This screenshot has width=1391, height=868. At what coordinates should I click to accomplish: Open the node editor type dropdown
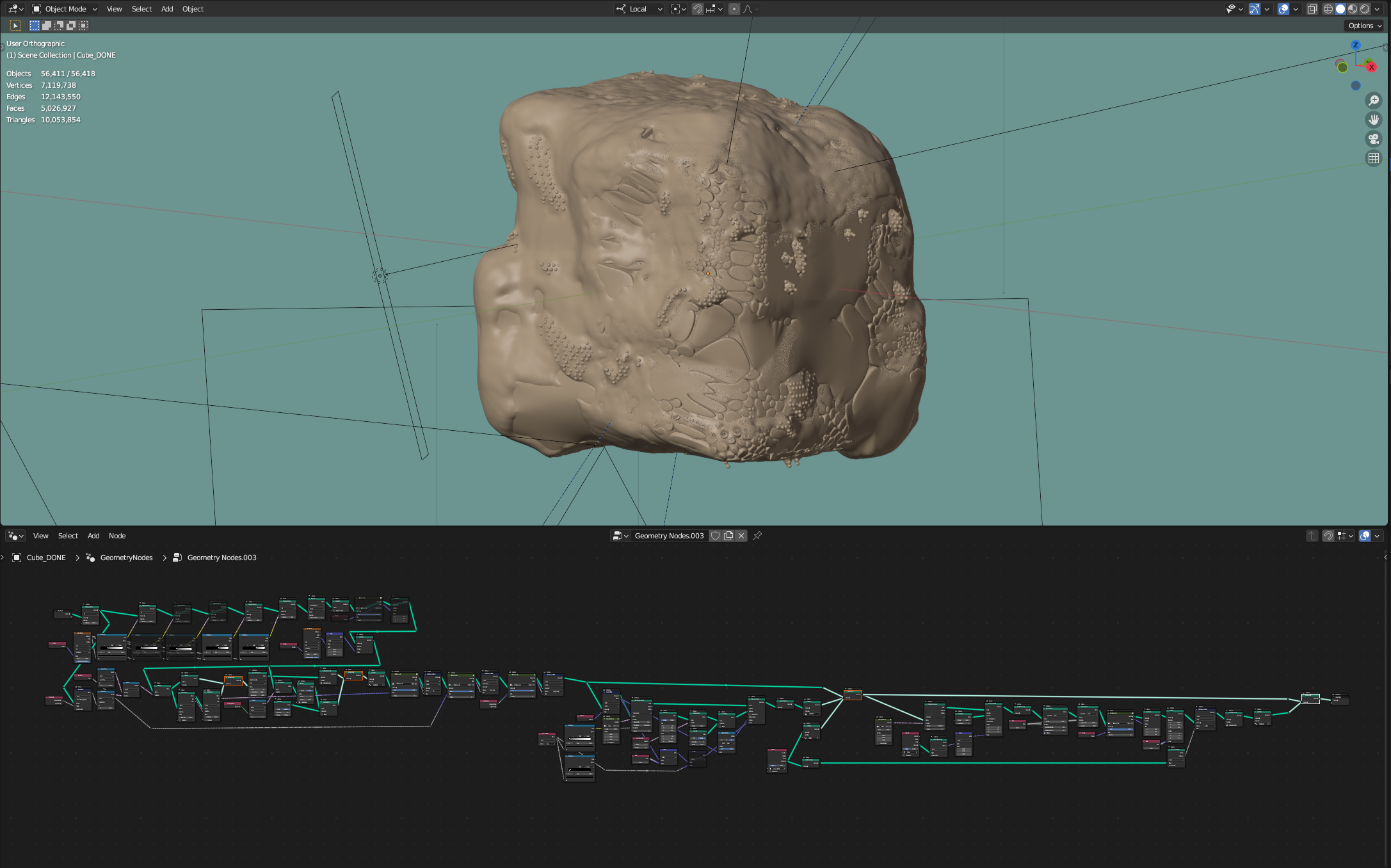point(15,536)
